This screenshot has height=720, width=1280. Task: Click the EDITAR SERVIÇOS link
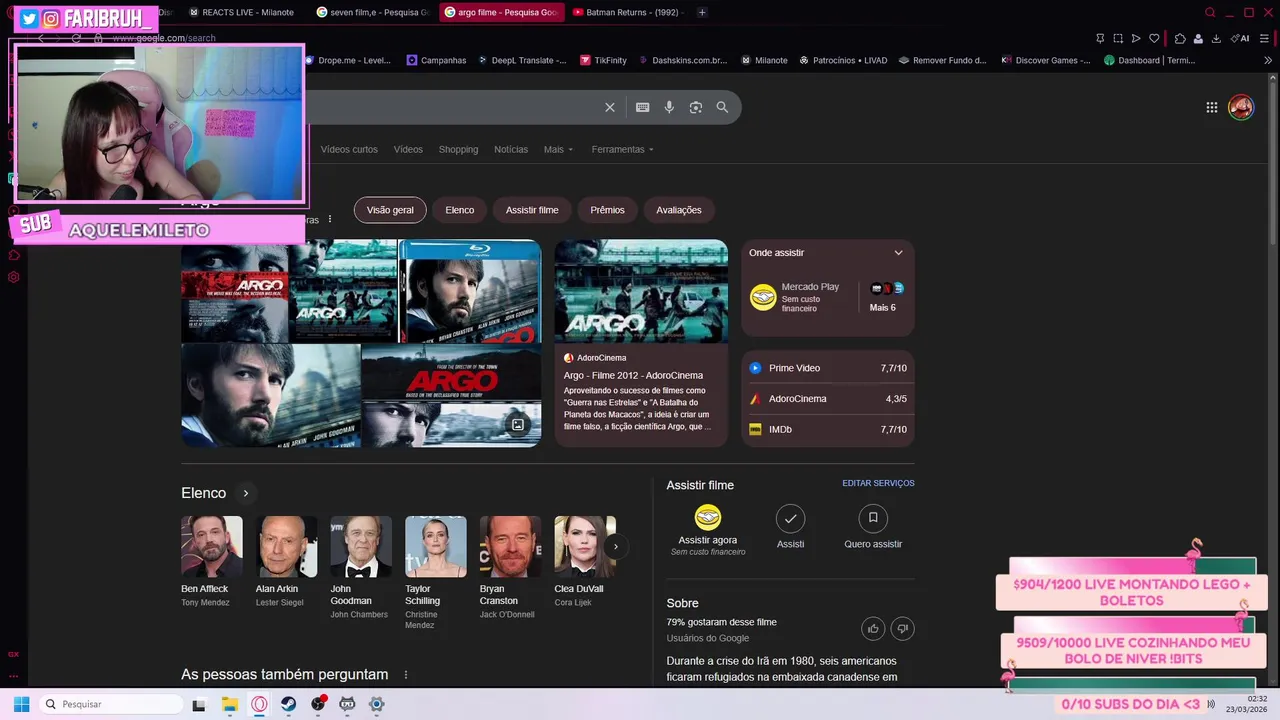(x=878, y=483)
